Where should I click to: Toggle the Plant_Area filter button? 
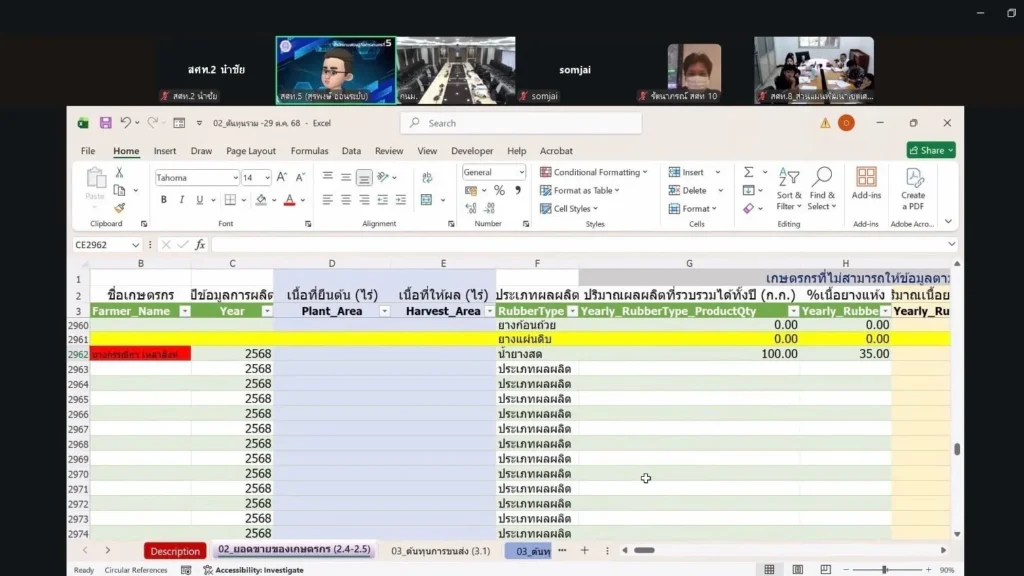click(384, 311)
